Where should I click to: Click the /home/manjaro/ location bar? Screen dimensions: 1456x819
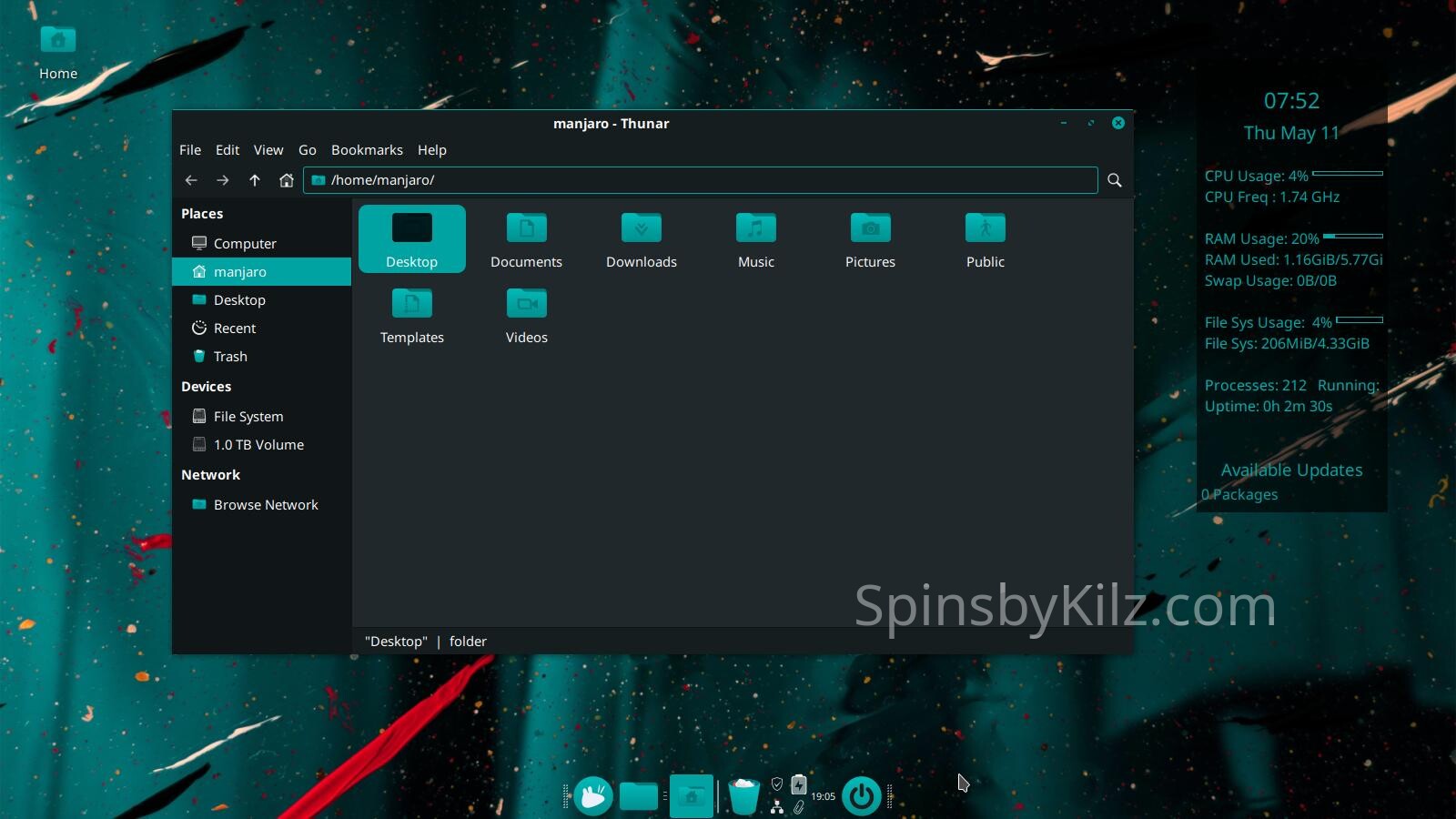(x=701, y=180)
